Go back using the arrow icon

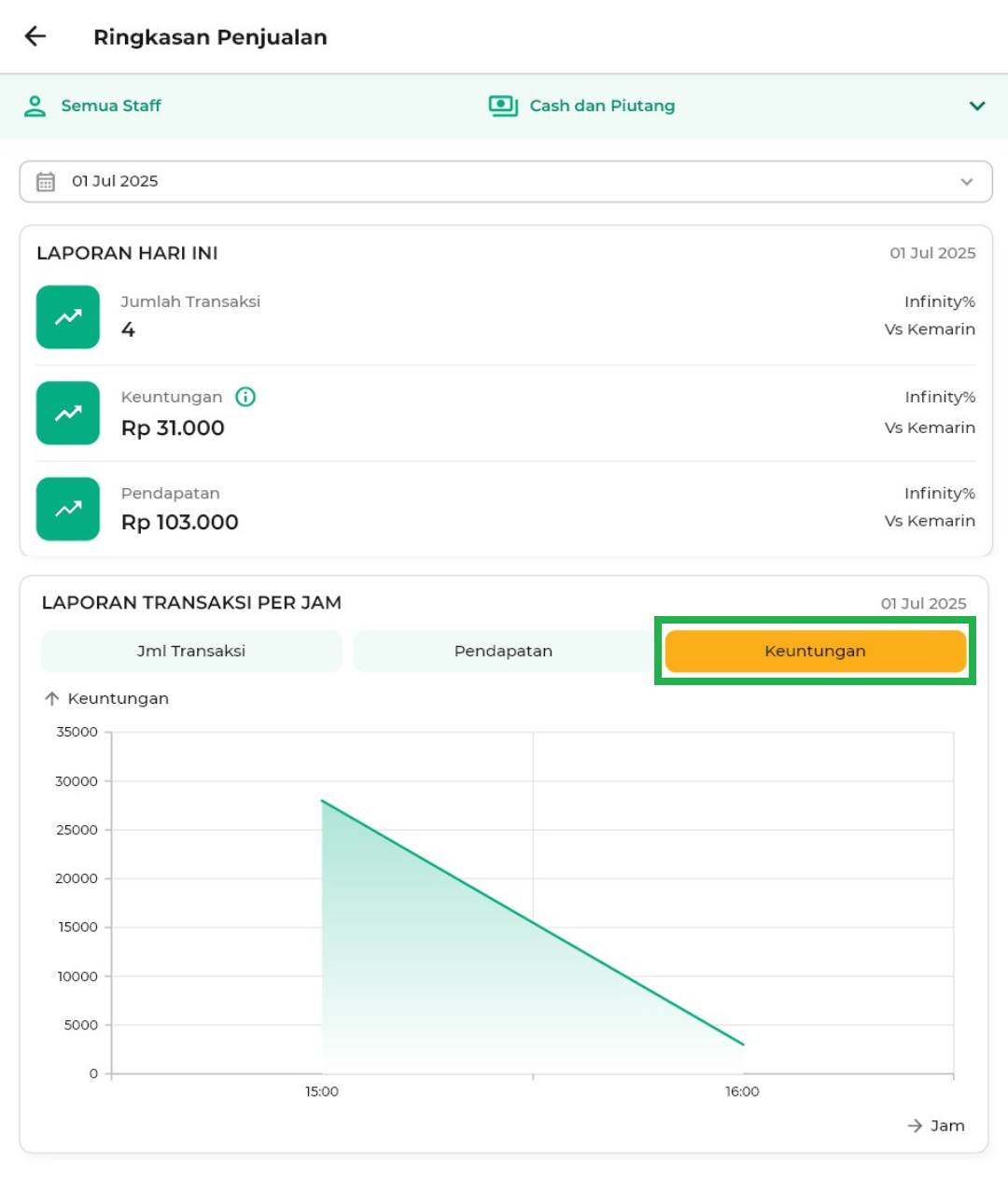[35, 36]
